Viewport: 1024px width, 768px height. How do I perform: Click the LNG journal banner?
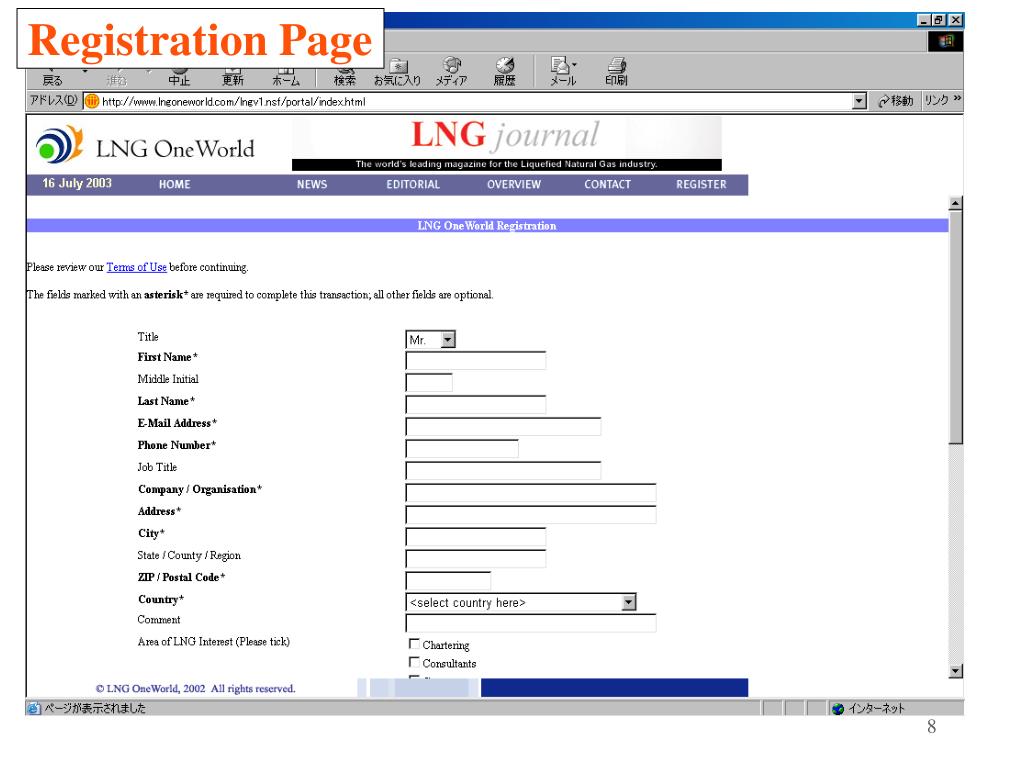507,144
